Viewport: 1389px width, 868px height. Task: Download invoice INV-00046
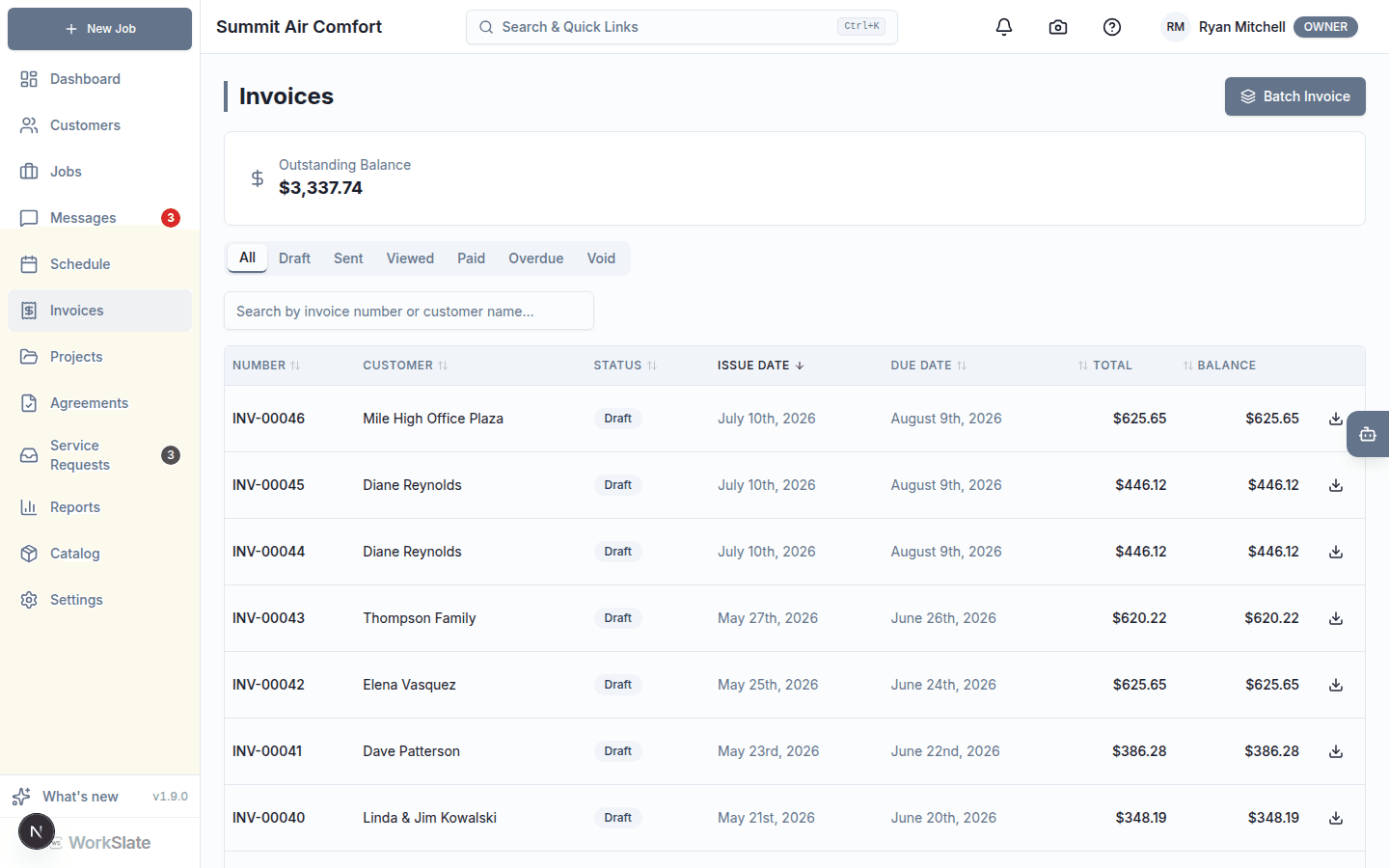click(x=1336, y=419)
